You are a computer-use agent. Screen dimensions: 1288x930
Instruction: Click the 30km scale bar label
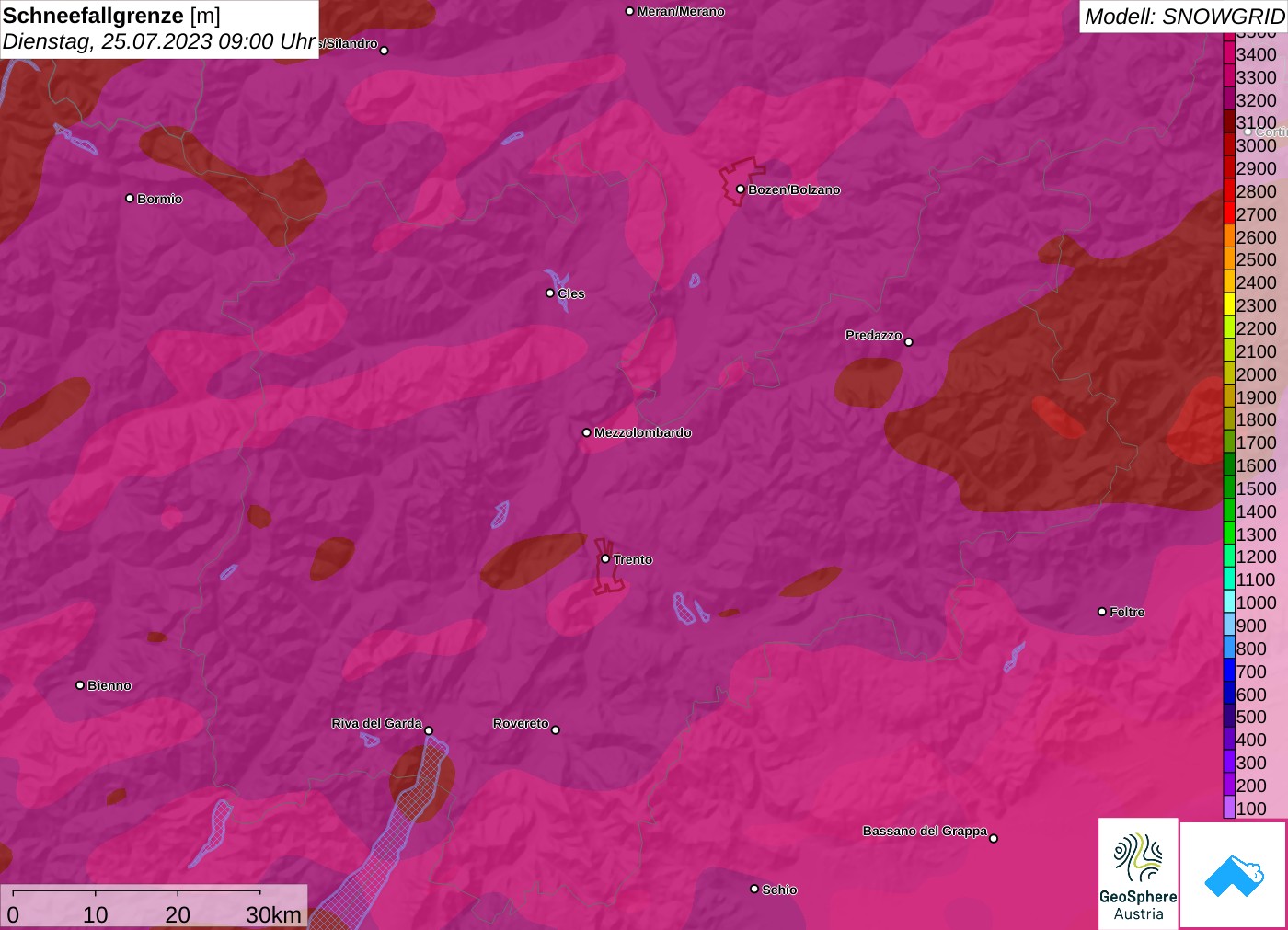[273, 914]
